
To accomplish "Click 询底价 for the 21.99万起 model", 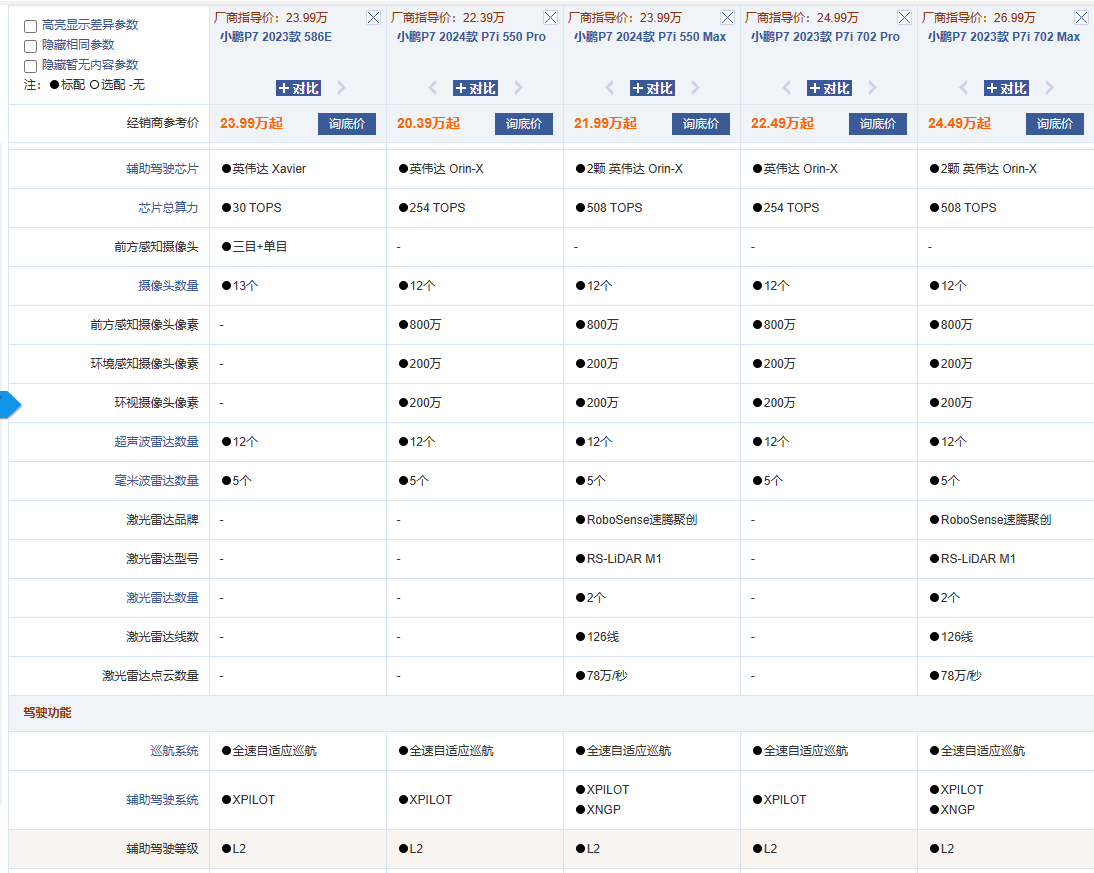I will [701, 124].
